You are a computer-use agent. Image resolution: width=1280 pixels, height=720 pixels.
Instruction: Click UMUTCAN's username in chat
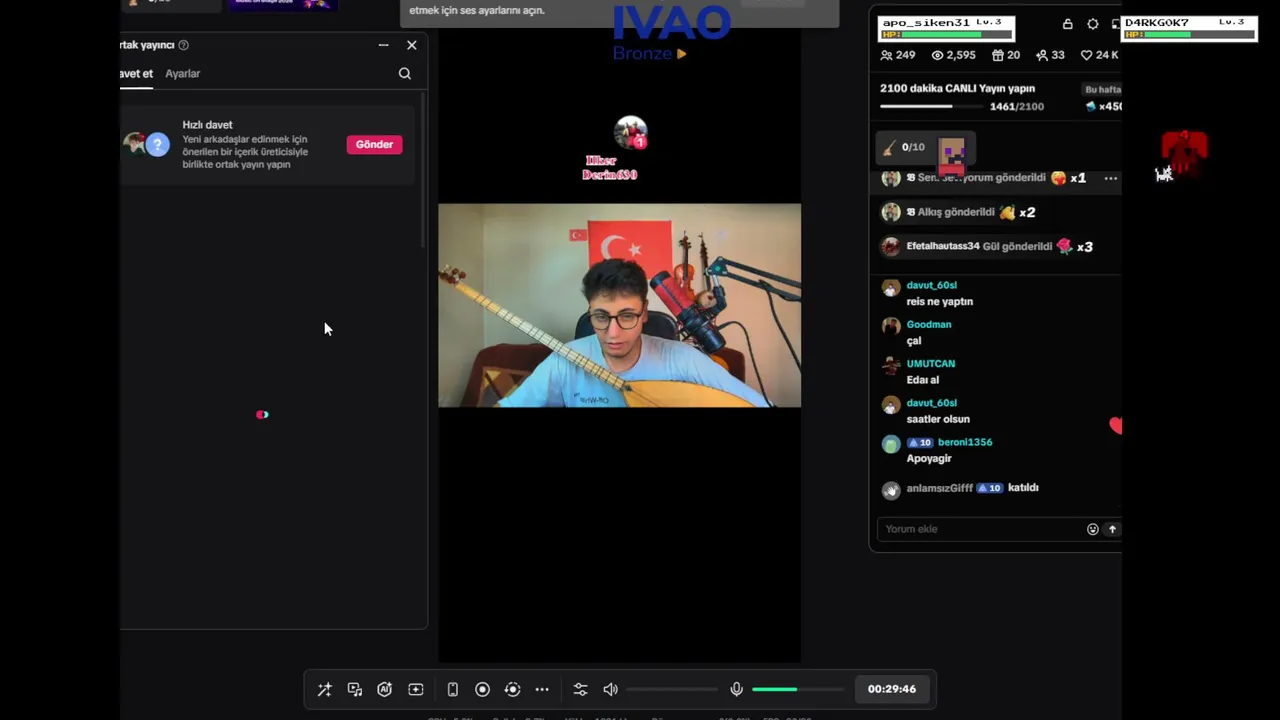point(931,364)
